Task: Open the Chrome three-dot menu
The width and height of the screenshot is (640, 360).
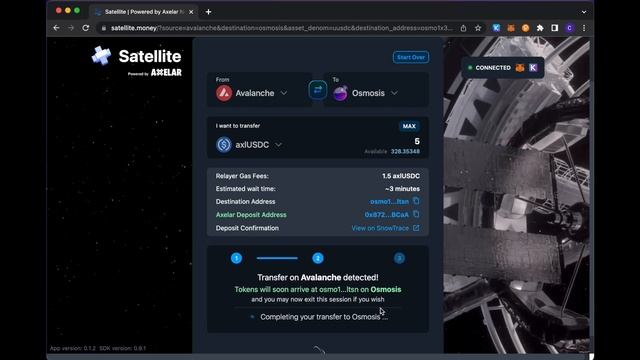Action: point(584,28)
